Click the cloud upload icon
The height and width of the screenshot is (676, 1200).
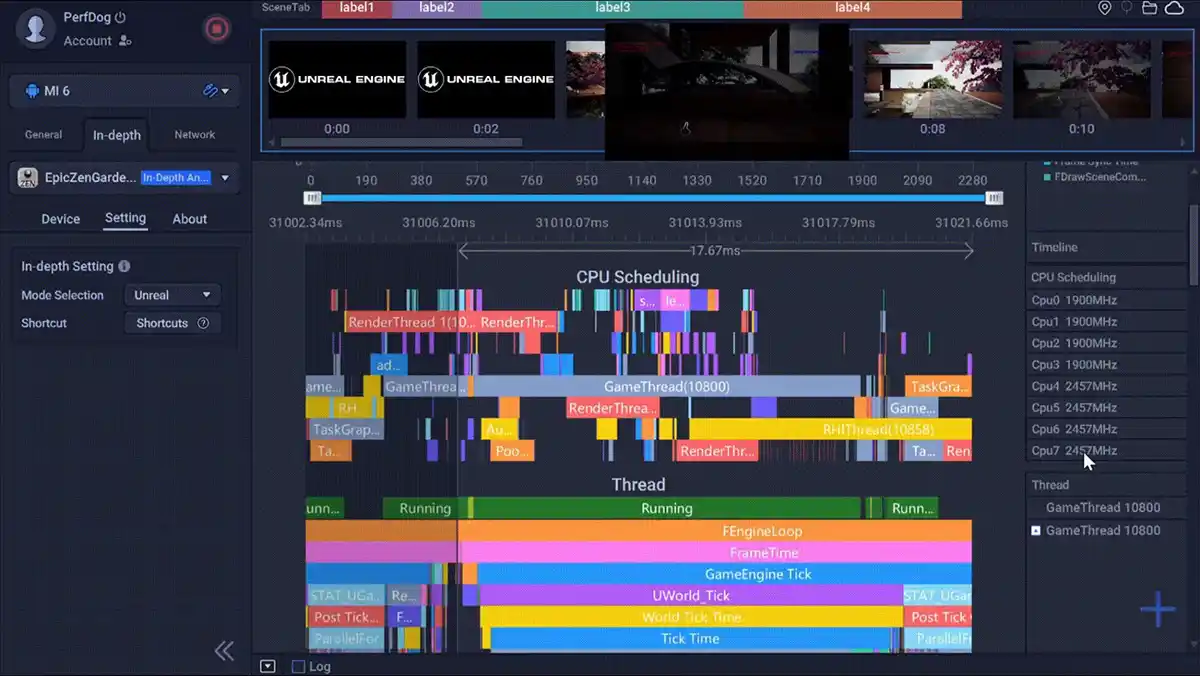click(x=1173, y=8)
